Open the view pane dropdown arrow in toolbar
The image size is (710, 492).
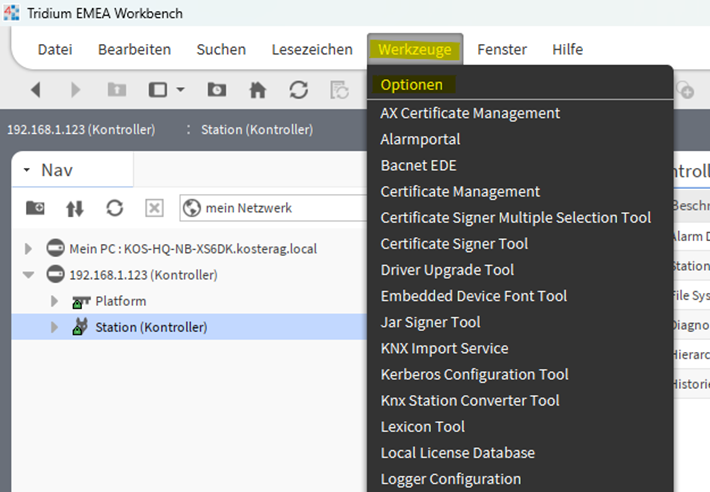click(x=181, y=90)
